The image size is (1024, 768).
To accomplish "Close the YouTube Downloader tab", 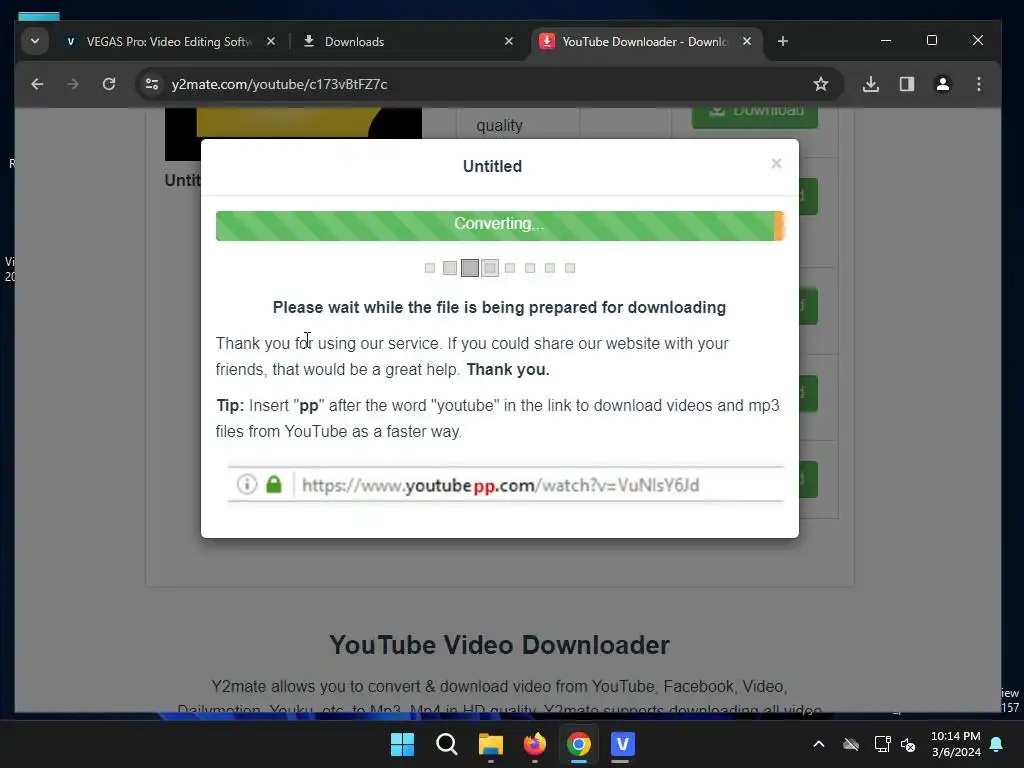I will point(747,41).
